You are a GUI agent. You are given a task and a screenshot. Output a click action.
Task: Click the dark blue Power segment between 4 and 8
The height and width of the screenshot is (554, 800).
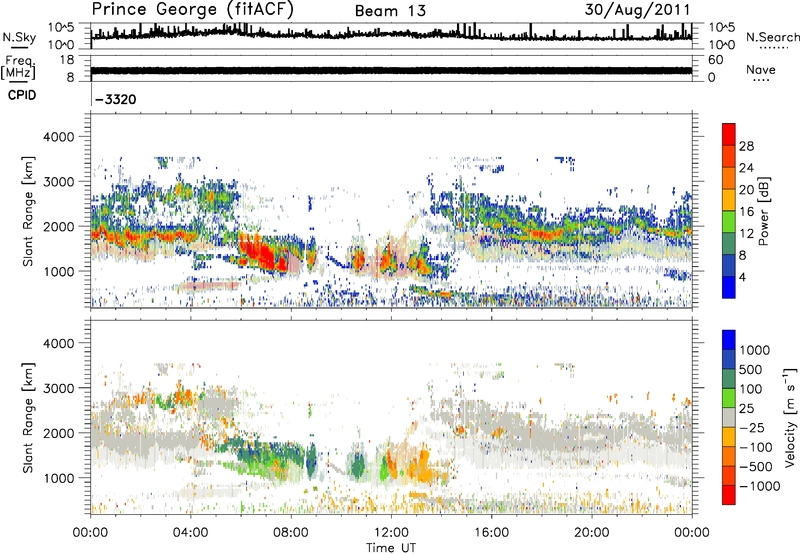pyautogui.click(x=729, y=265)
